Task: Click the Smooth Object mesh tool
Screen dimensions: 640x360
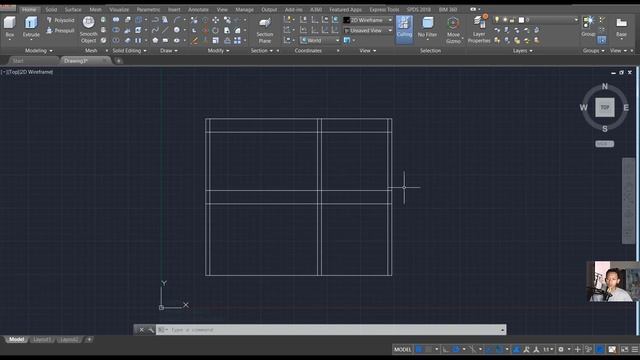Action: point(88,29)
